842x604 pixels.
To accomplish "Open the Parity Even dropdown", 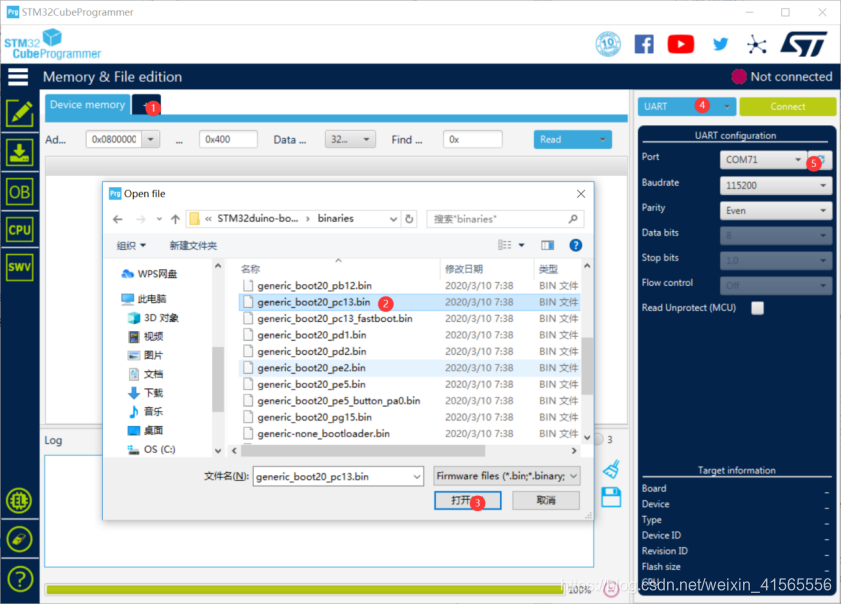I will coord(776,210).
